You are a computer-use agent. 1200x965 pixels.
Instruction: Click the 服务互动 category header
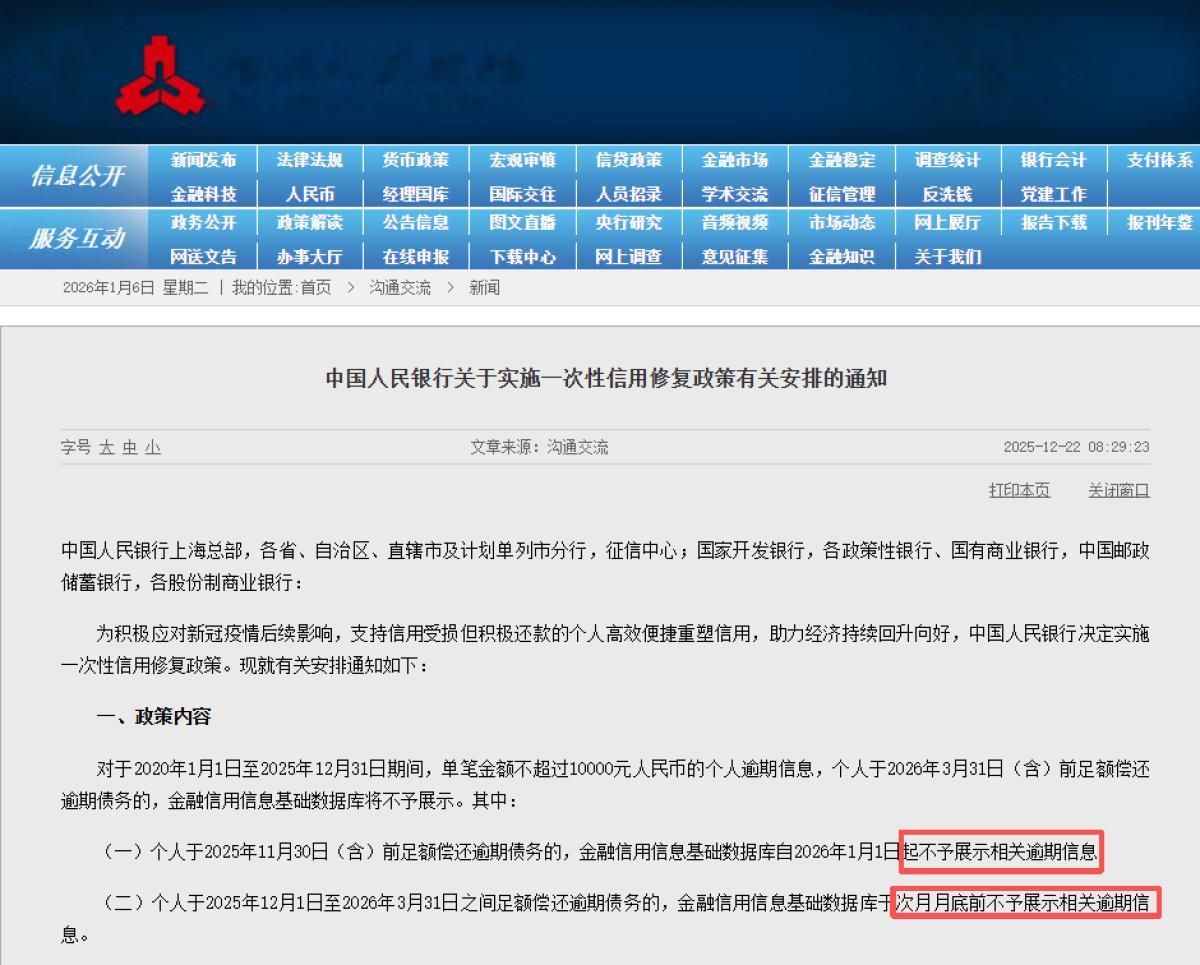click(77, 239)
